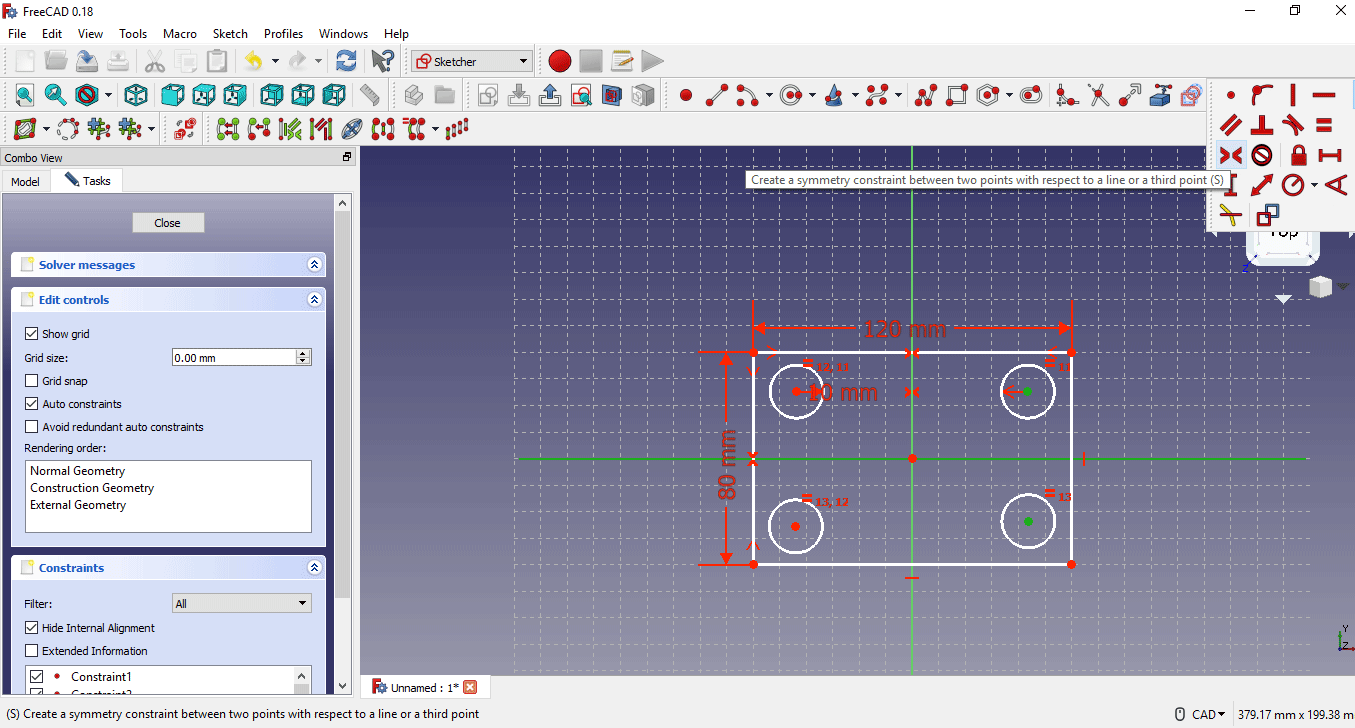Select Construction Geometry in rendering order

tap(92, 488)
